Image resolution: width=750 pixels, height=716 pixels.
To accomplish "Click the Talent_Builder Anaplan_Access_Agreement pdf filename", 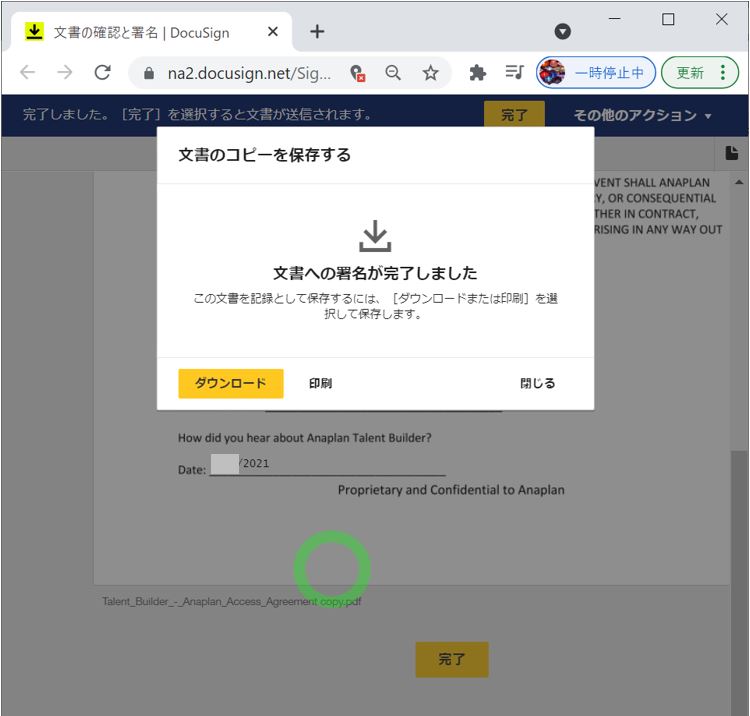I will (x=232, y=602).
